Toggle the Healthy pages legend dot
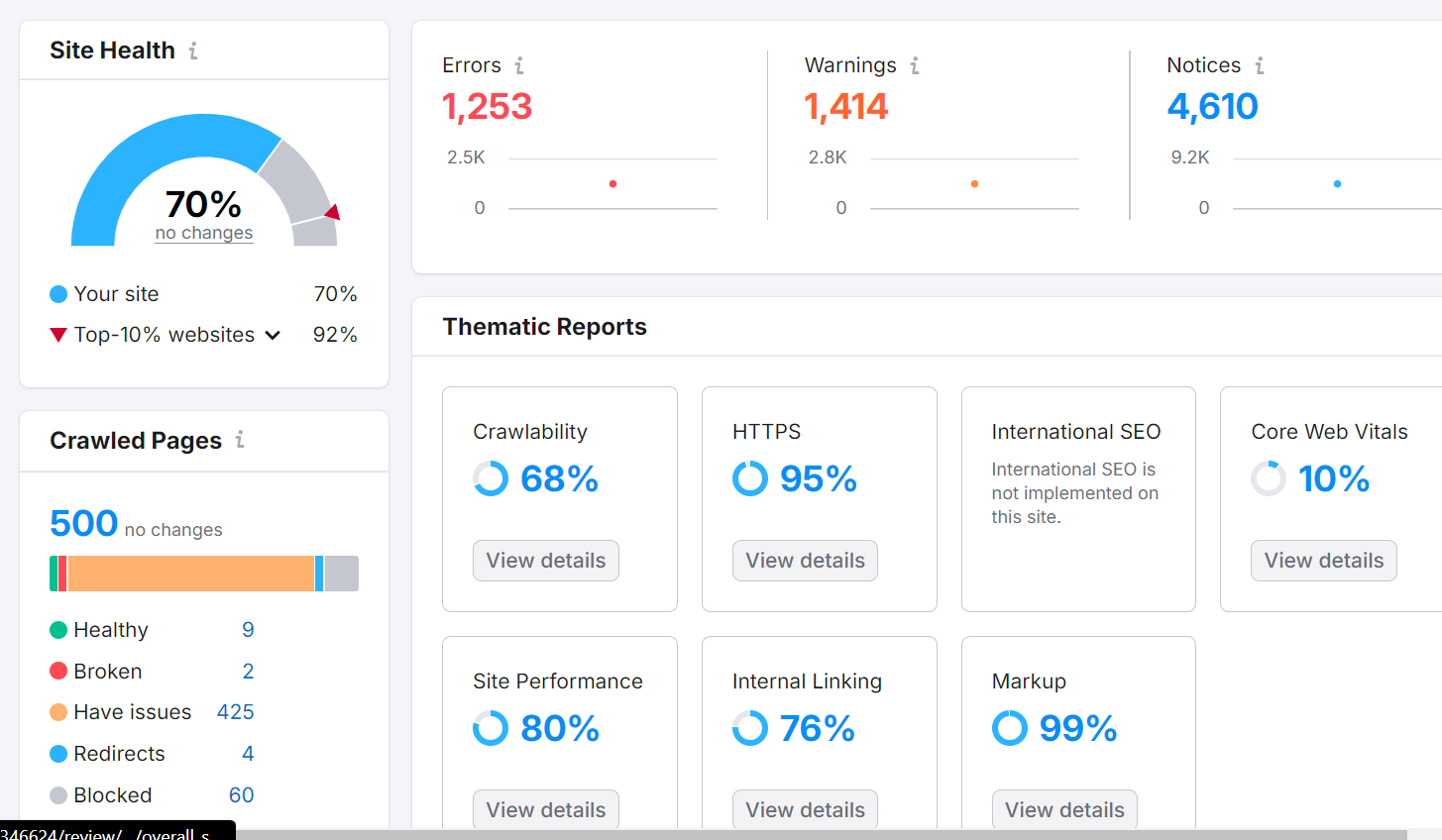The height and width of the screenshot is (840, 1442). click(58, 629)
